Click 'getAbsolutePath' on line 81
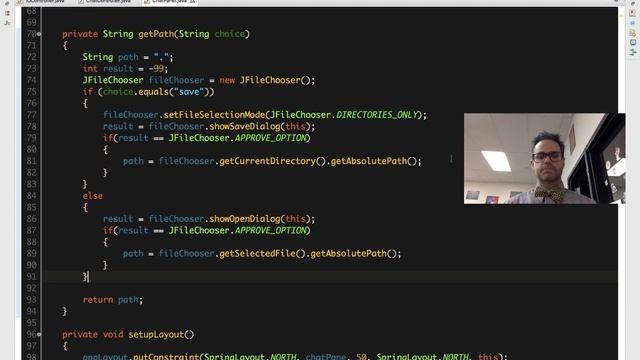 pyautogui.click(x=369, y=161)
